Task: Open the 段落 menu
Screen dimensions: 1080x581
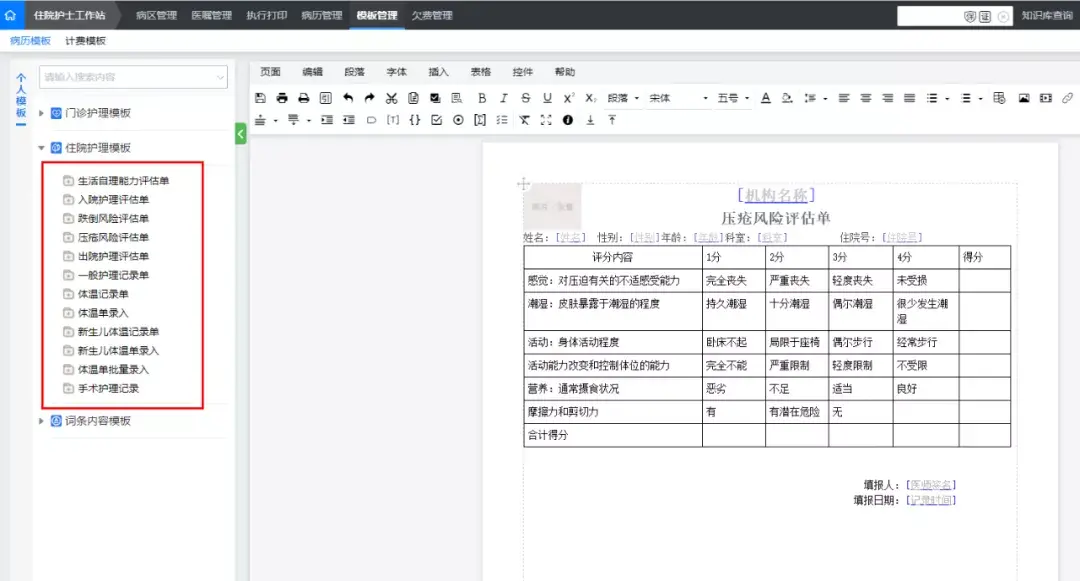Action: click(x=354, y=72)
